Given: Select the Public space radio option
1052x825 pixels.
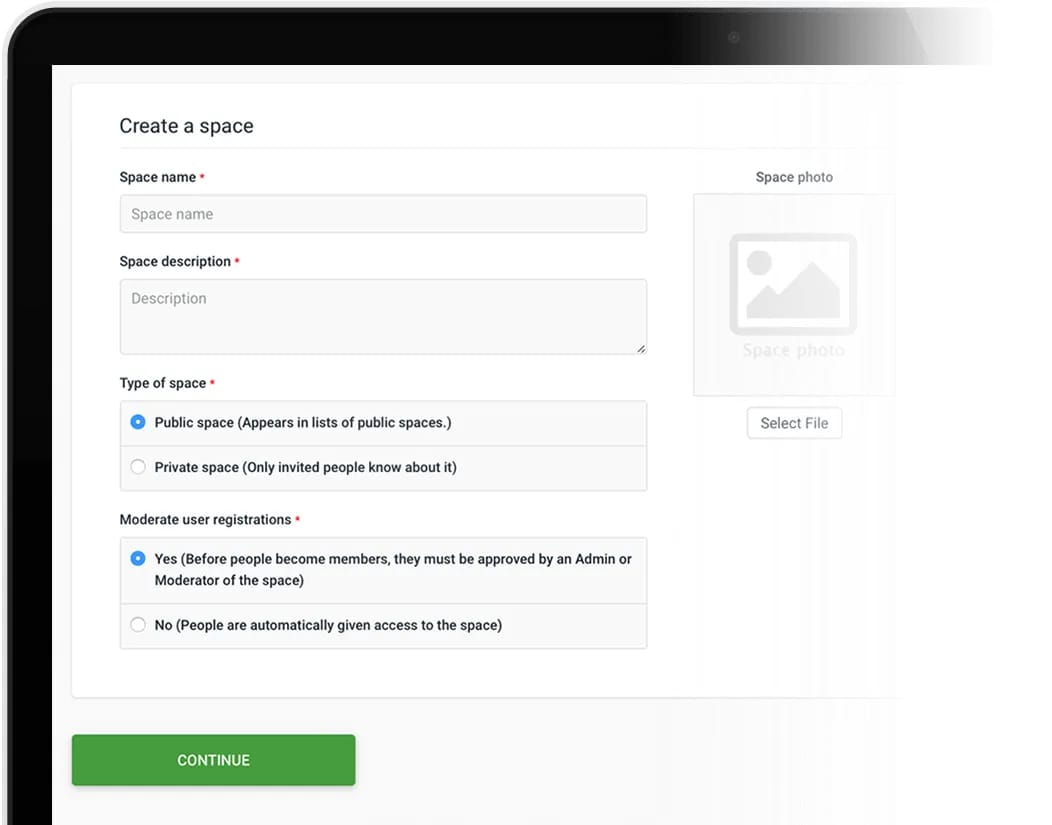Looking at the screenshot, I should coord(138,422).
